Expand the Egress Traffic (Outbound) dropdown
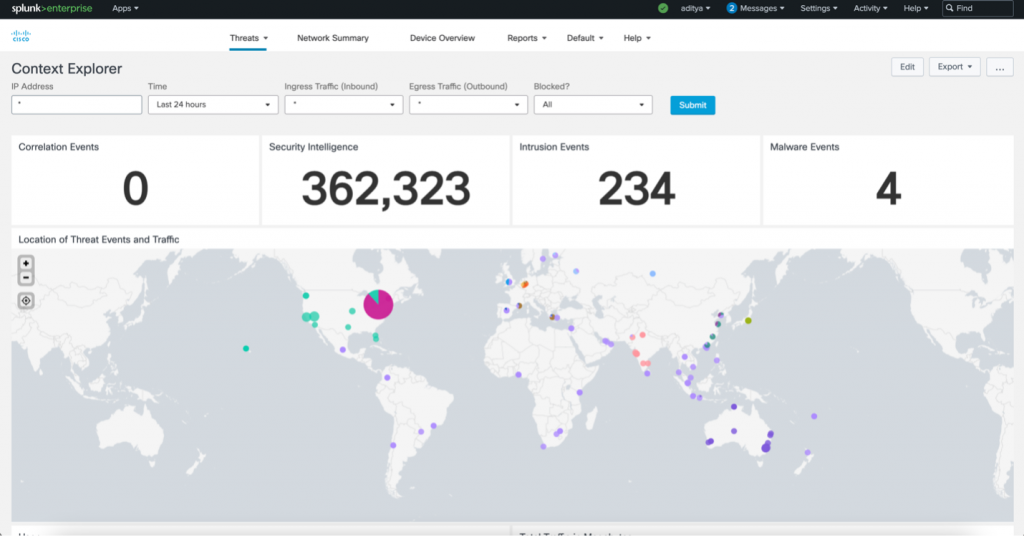 pyautogui.click(x=468, y=105)
